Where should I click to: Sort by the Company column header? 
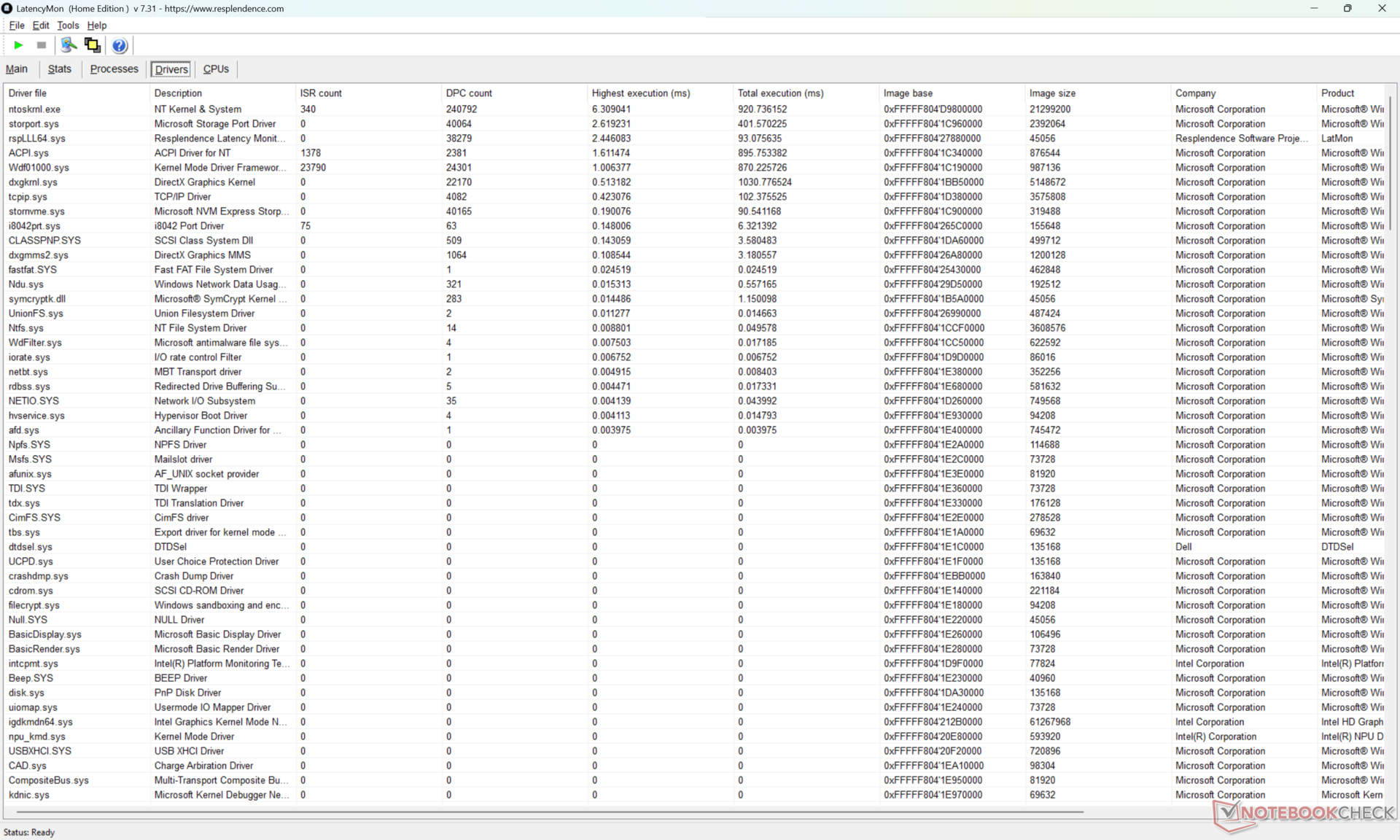coord(1243,93)
